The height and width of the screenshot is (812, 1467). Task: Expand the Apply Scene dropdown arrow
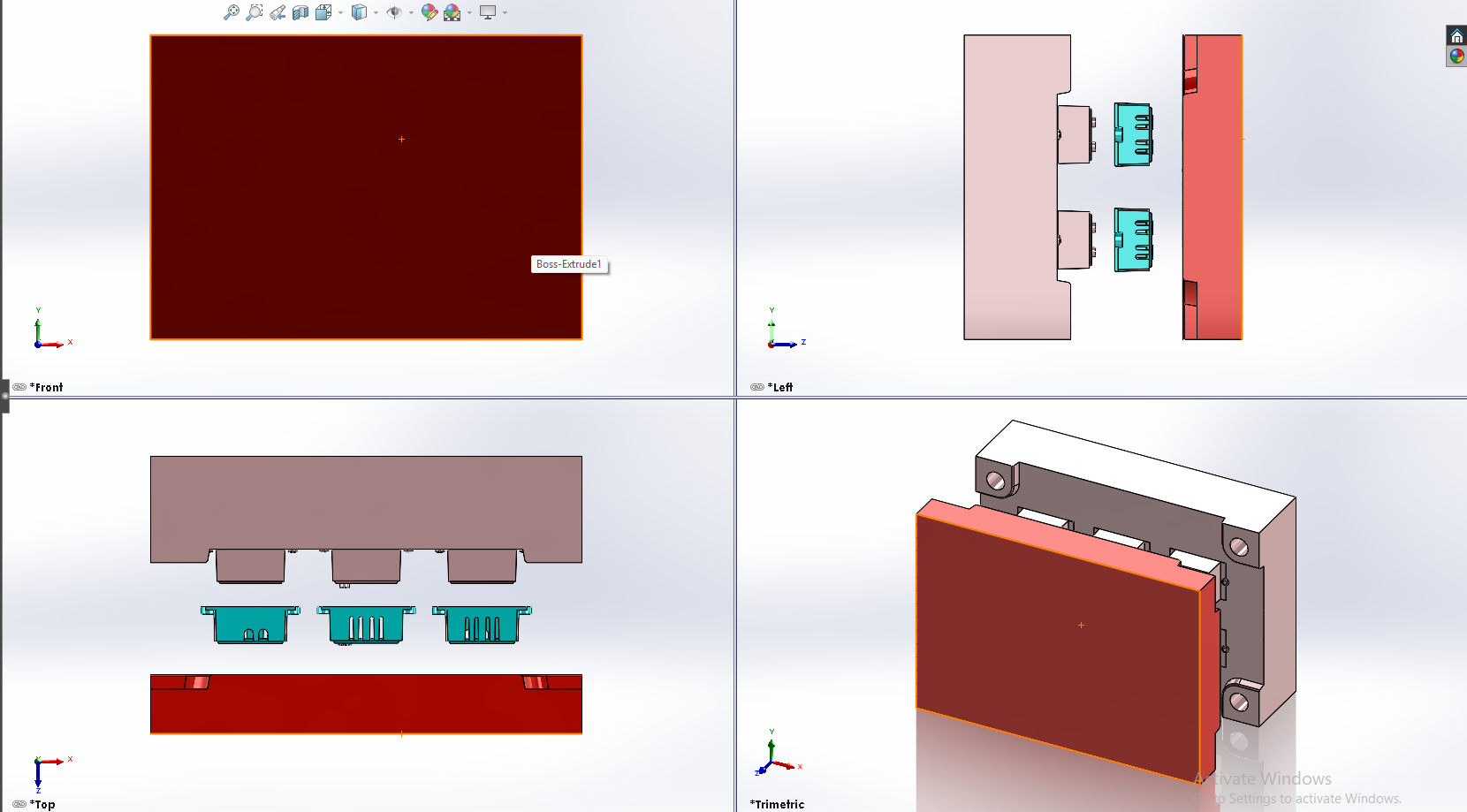coord(469,13)
